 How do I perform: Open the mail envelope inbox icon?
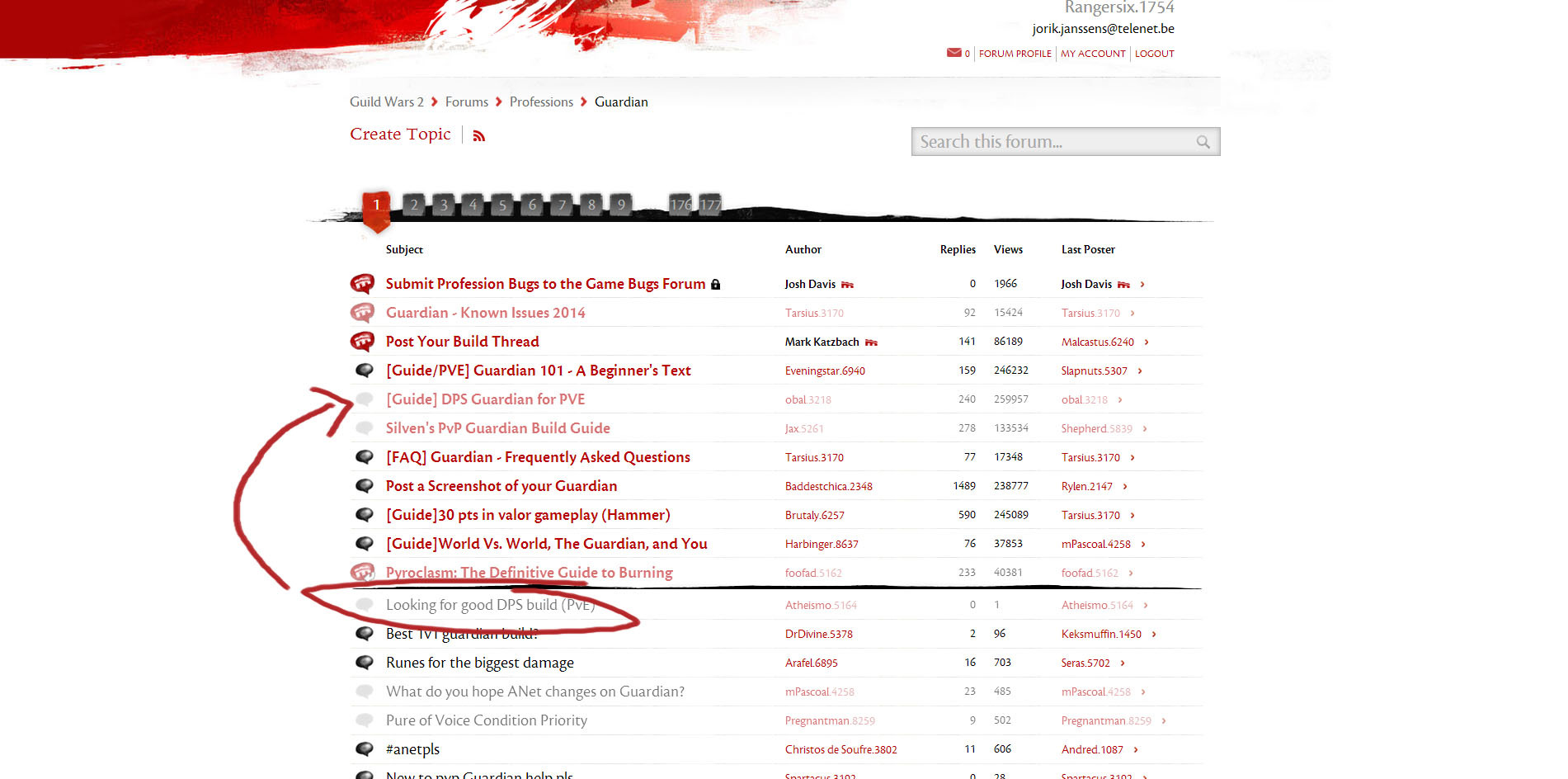tap(954, 53)
